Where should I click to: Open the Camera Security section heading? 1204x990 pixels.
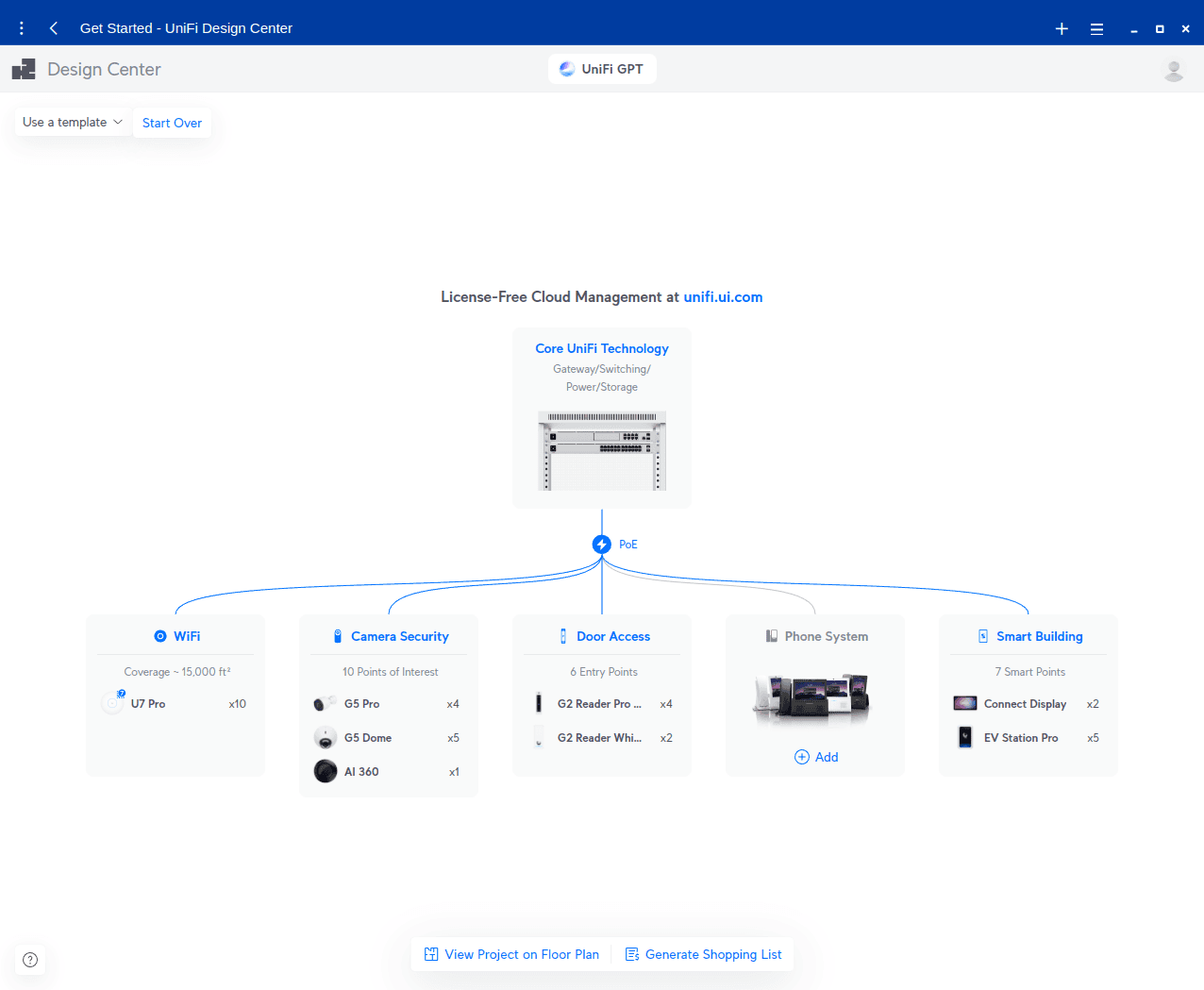point(399,637)
